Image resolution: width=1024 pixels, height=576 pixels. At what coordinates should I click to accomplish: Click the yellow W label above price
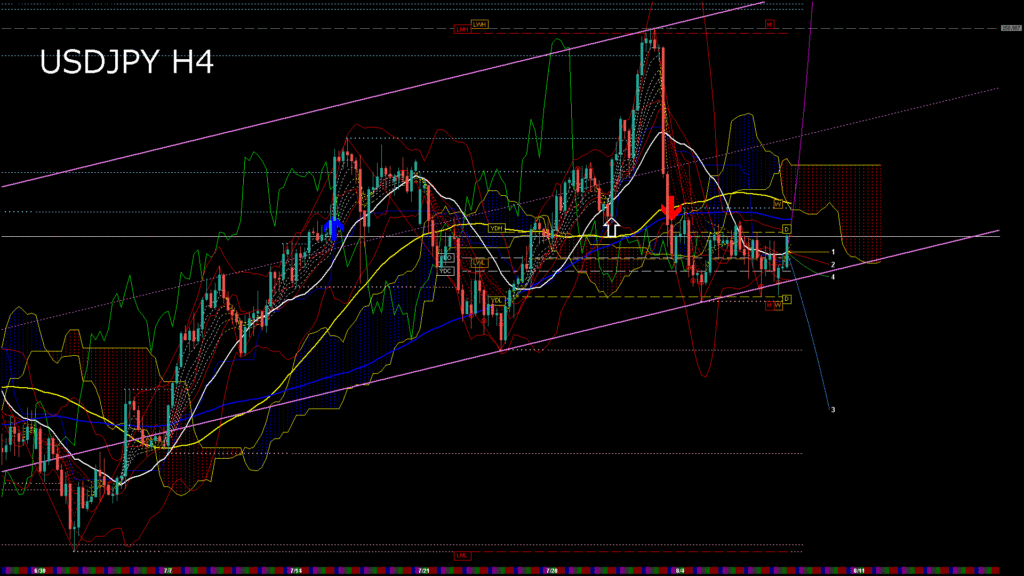click(x=777, y=204)
